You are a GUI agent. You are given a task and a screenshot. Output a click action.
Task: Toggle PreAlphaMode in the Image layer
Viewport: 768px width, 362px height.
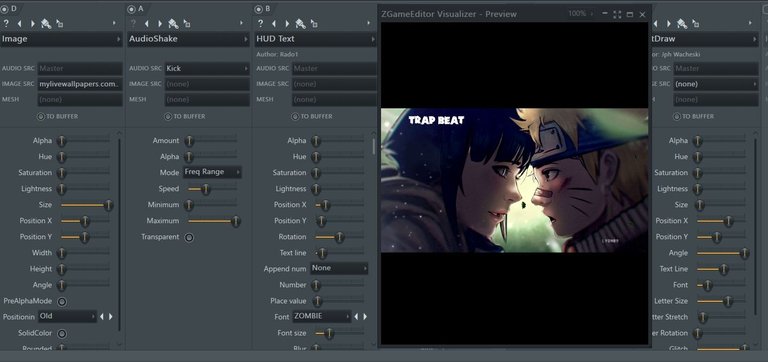pyautogui.click(x=62, y=301)
